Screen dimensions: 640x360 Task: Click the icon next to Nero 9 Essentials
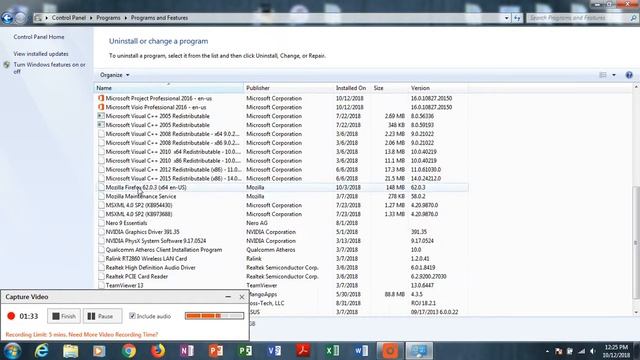click(x=101, y=223)
